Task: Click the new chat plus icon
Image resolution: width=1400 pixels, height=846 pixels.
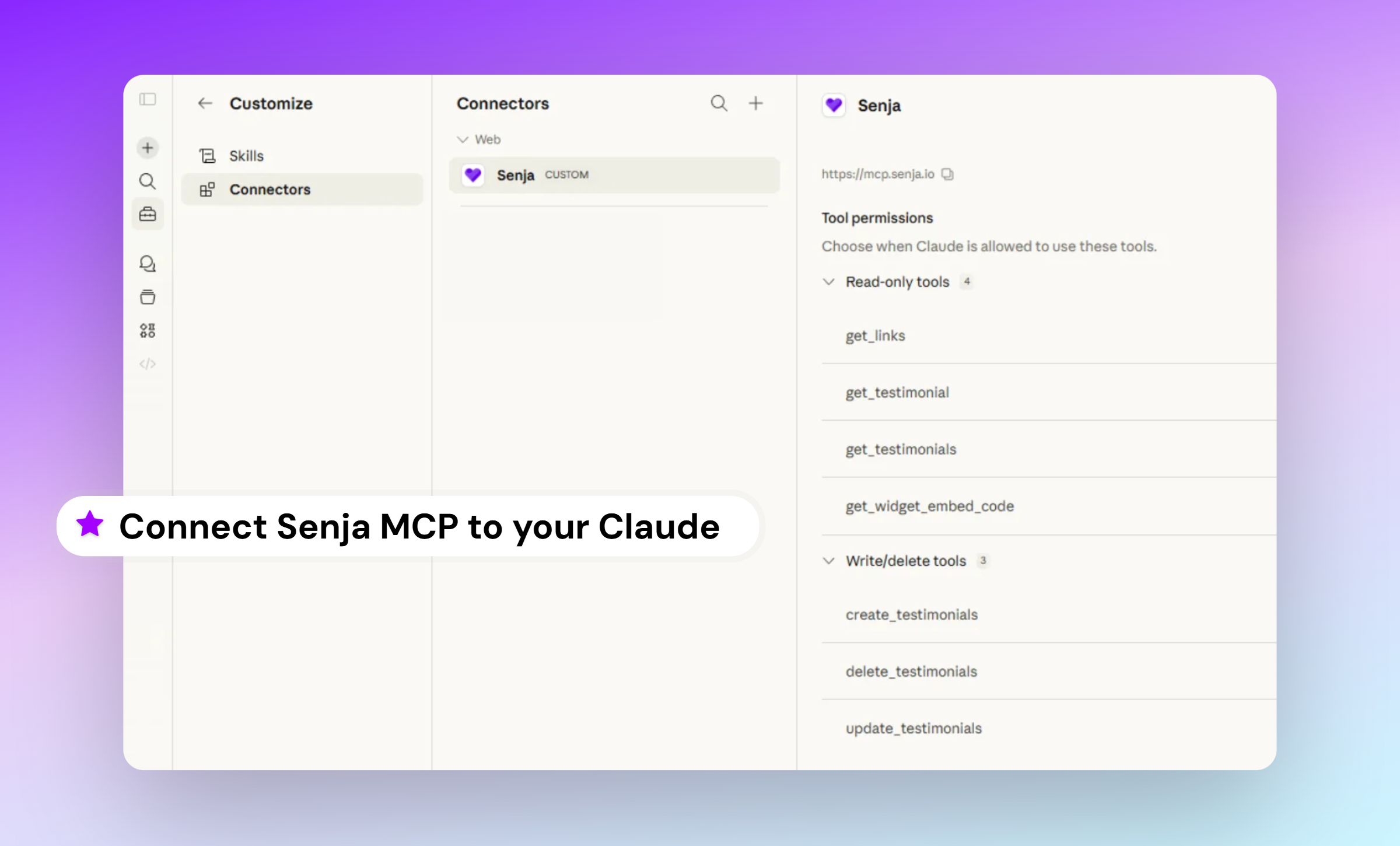Action: click(x=148, y=148)
